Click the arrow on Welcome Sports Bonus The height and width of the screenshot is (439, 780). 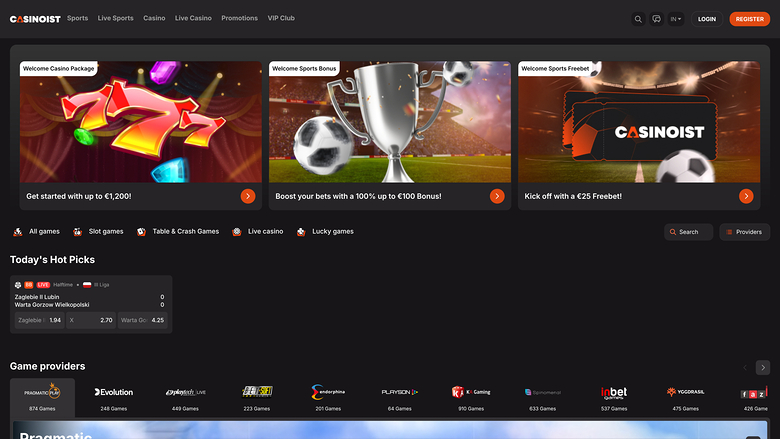(x=497, y=196)
